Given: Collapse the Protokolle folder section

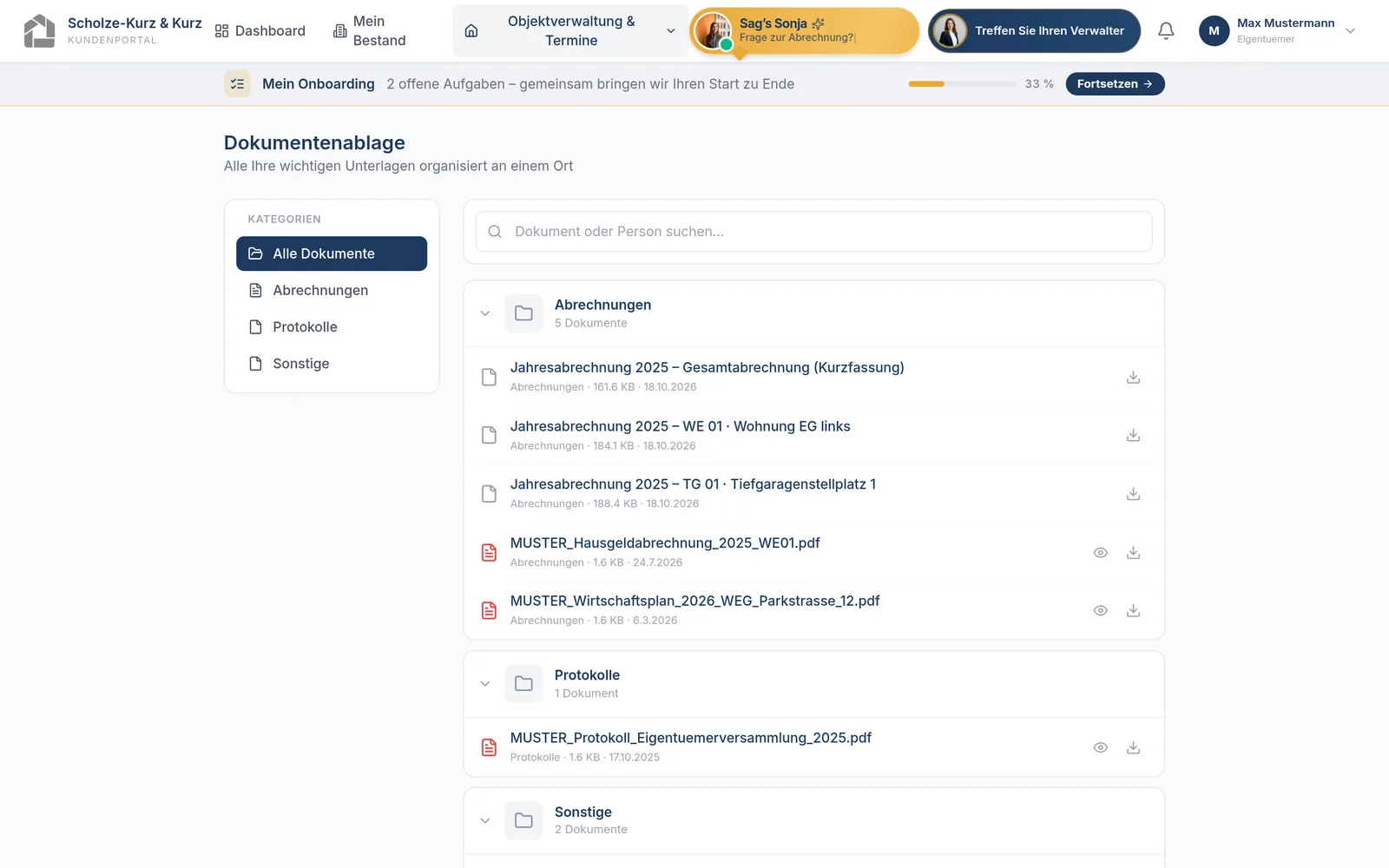Looking at the screenshot, I should tap(485, 684).
